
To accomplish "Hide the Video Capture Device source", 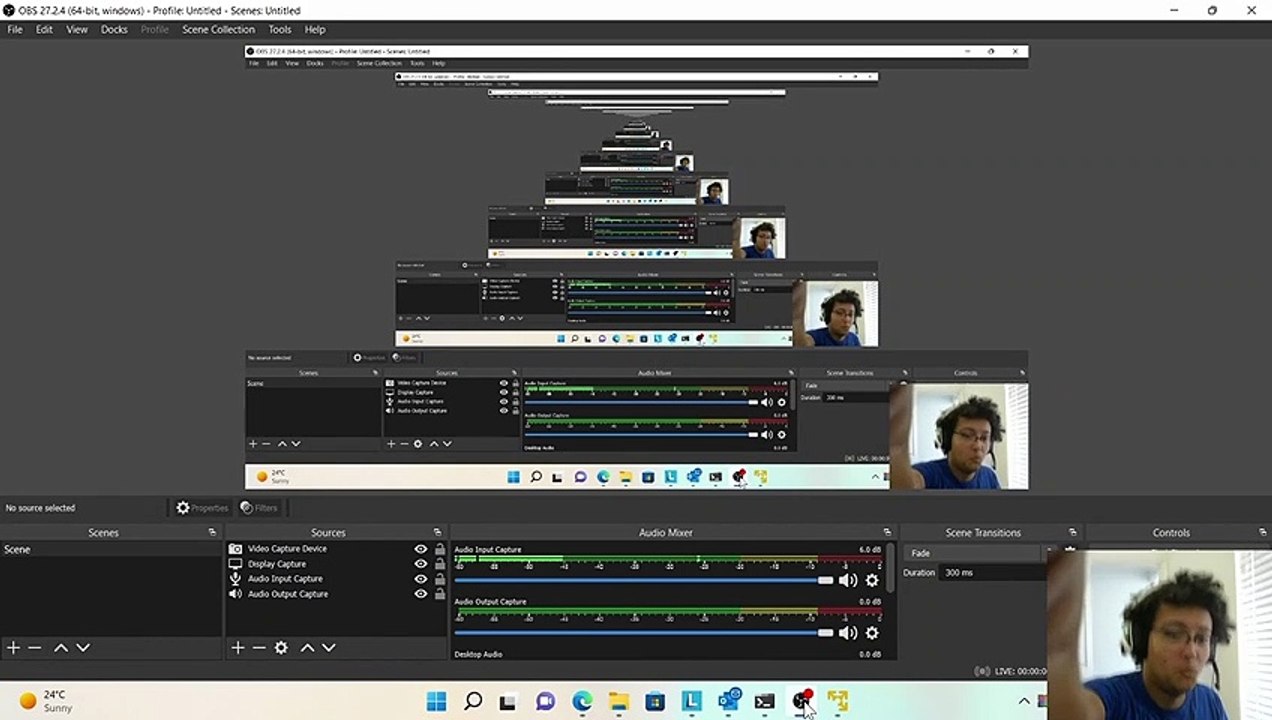I will coord(421,549).
